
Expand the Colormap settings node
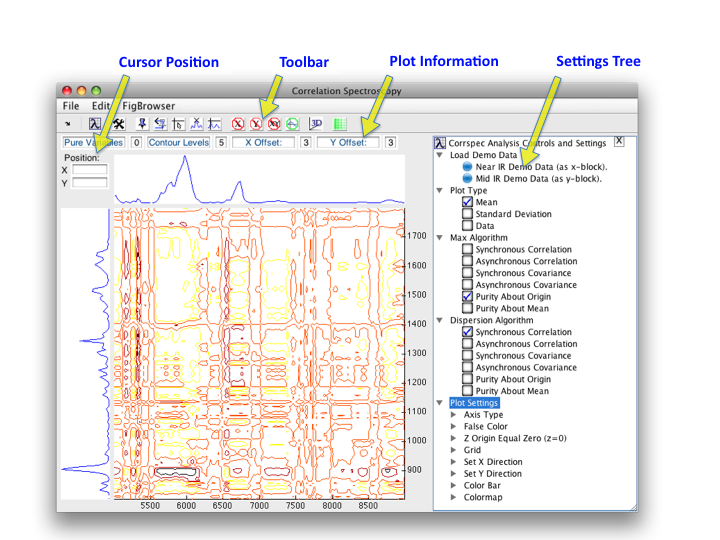[x=454, y=498]
